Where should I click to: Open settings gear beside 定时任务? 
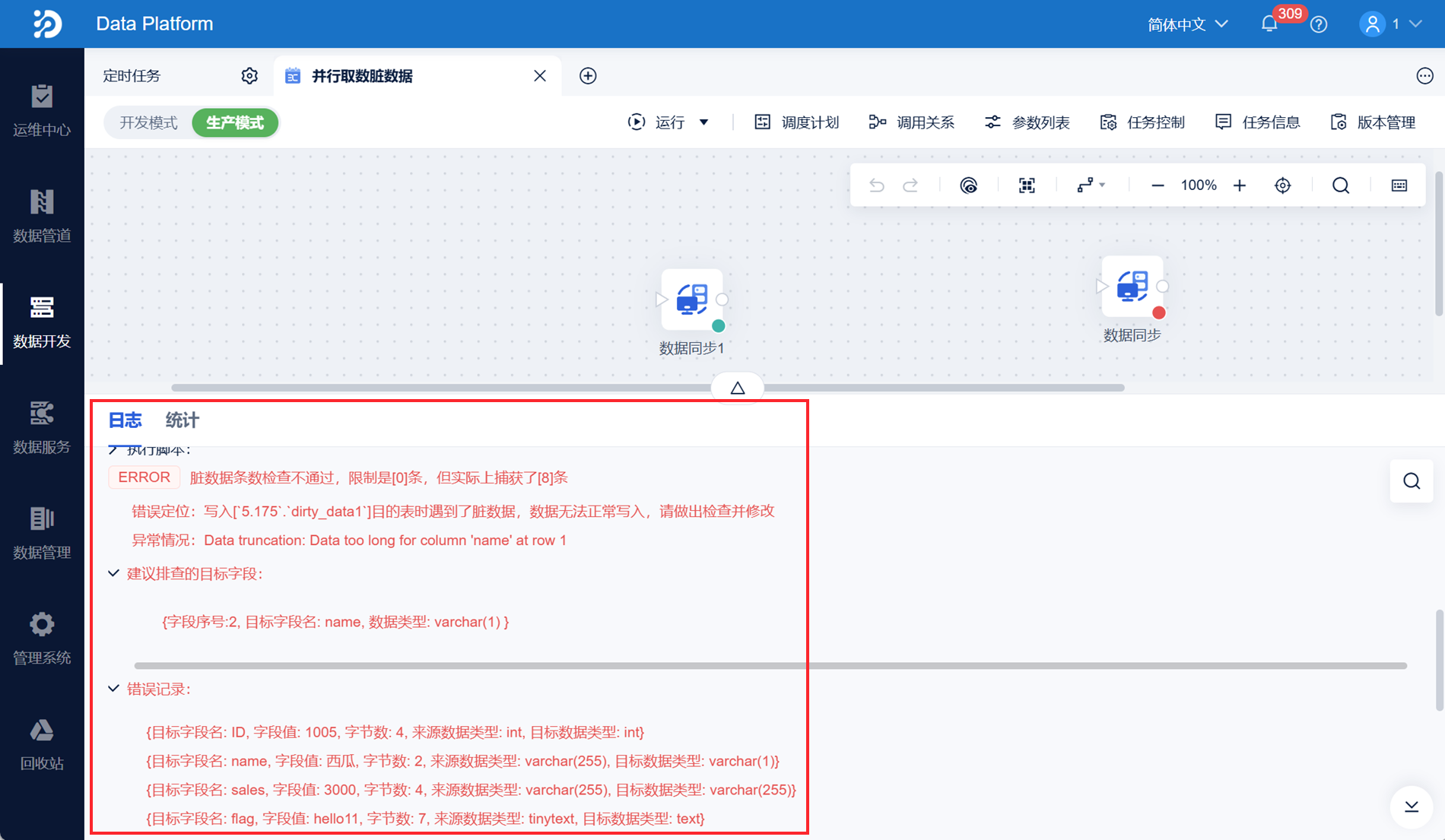click(x=249, y=76)
